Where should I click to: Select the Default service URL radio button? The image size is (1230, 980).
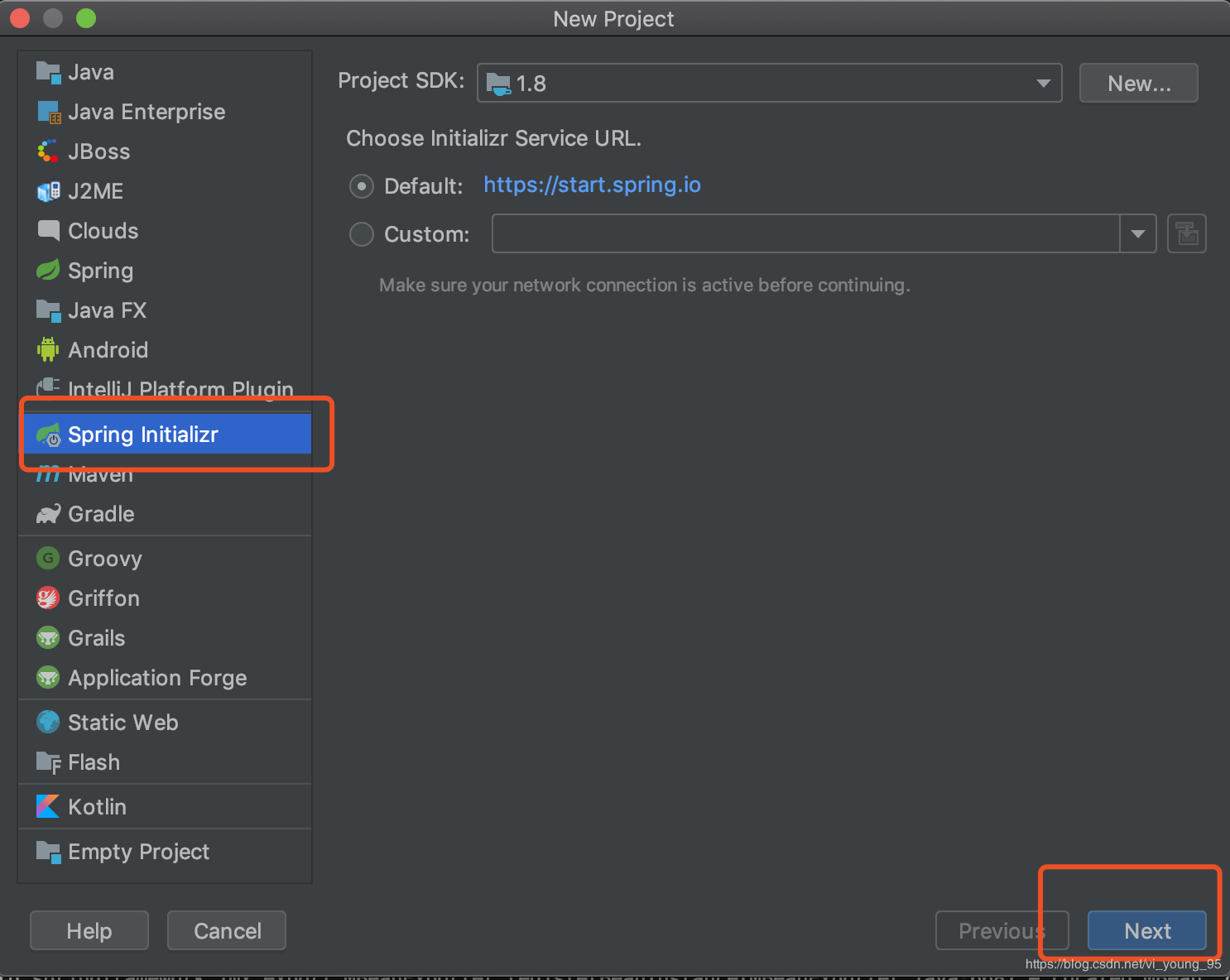point(362,186)
